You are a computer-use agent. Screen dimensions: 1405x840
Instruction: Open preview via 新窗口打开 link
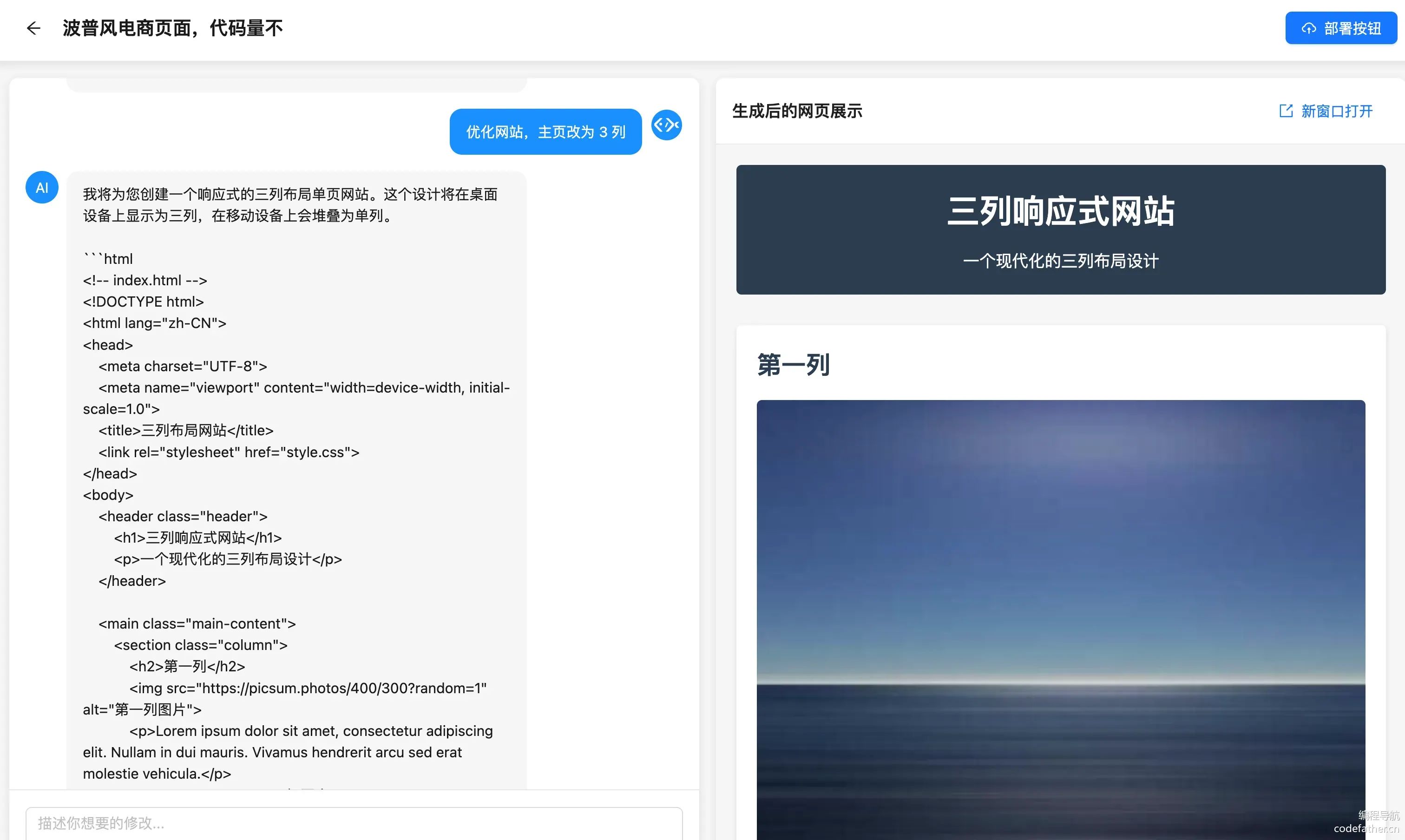1326,111
